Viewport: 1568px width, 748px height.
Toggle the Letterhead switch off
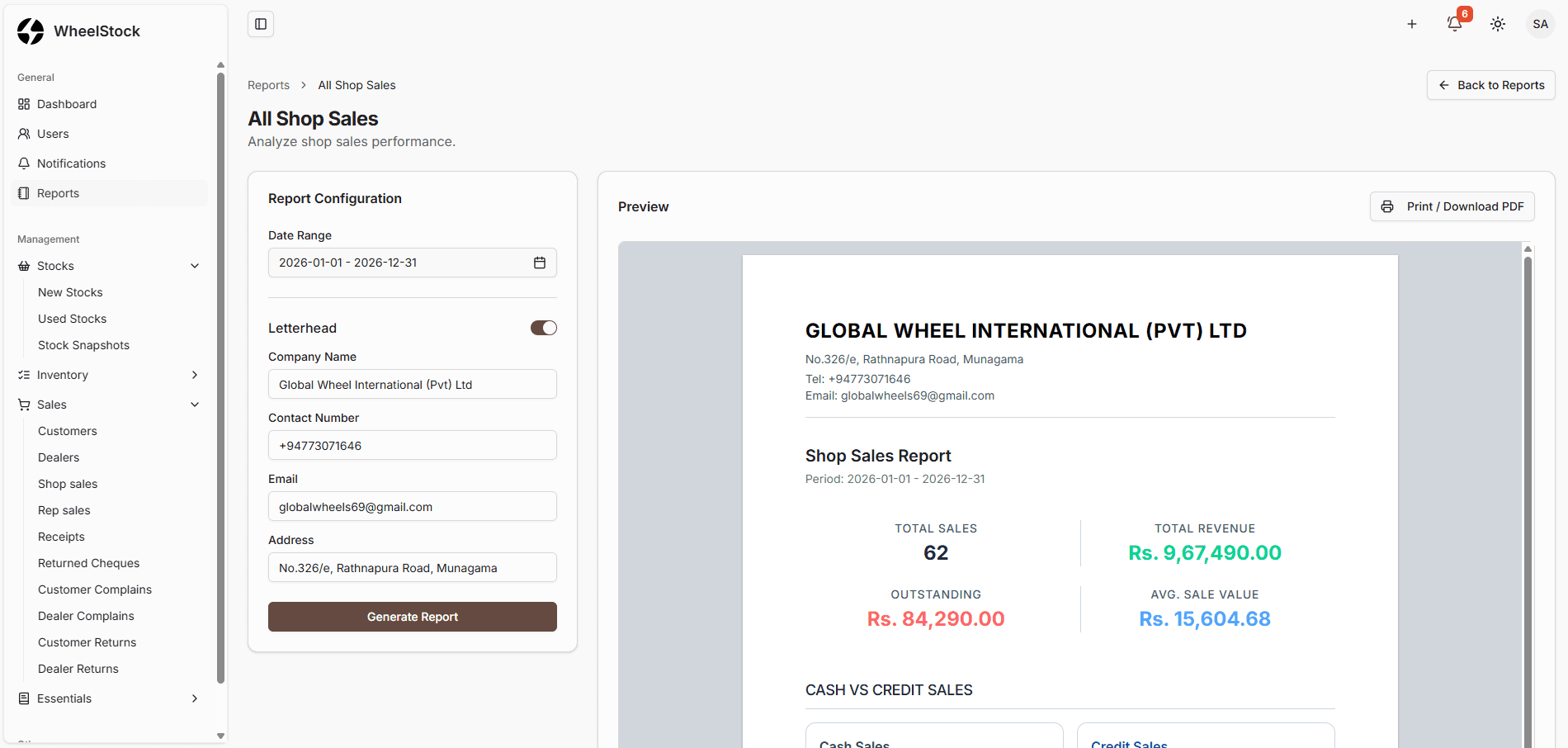[x=544, y=328]
